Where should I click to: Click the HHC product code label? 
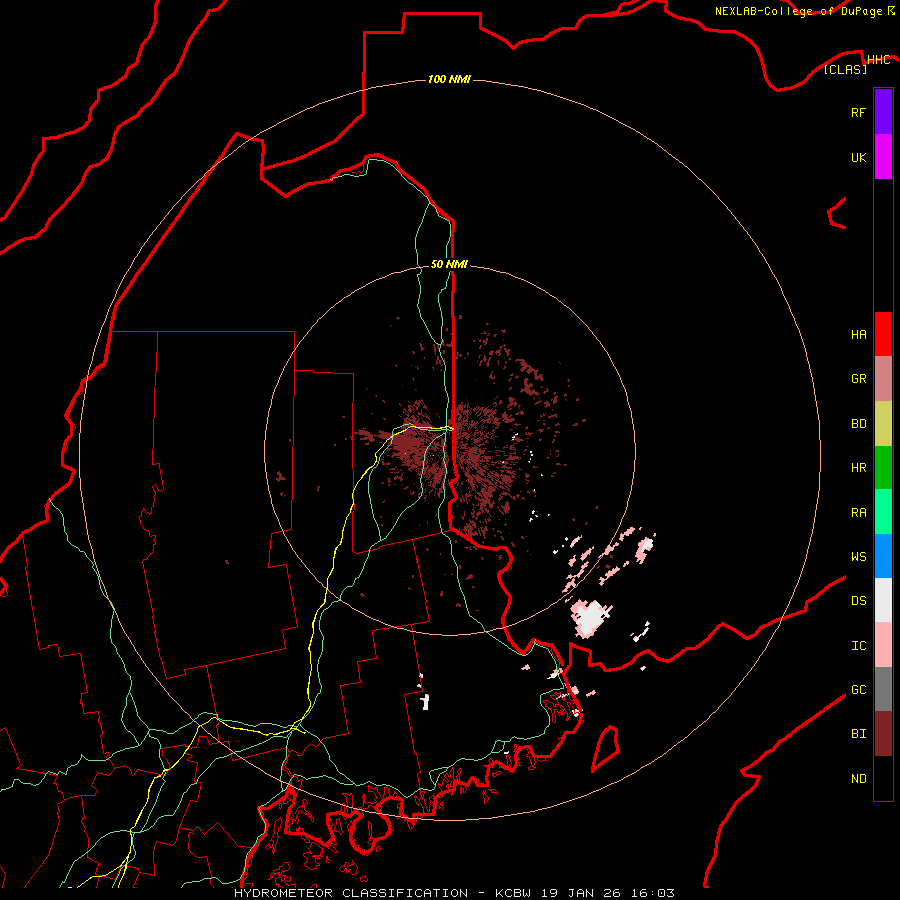point(878,60)
